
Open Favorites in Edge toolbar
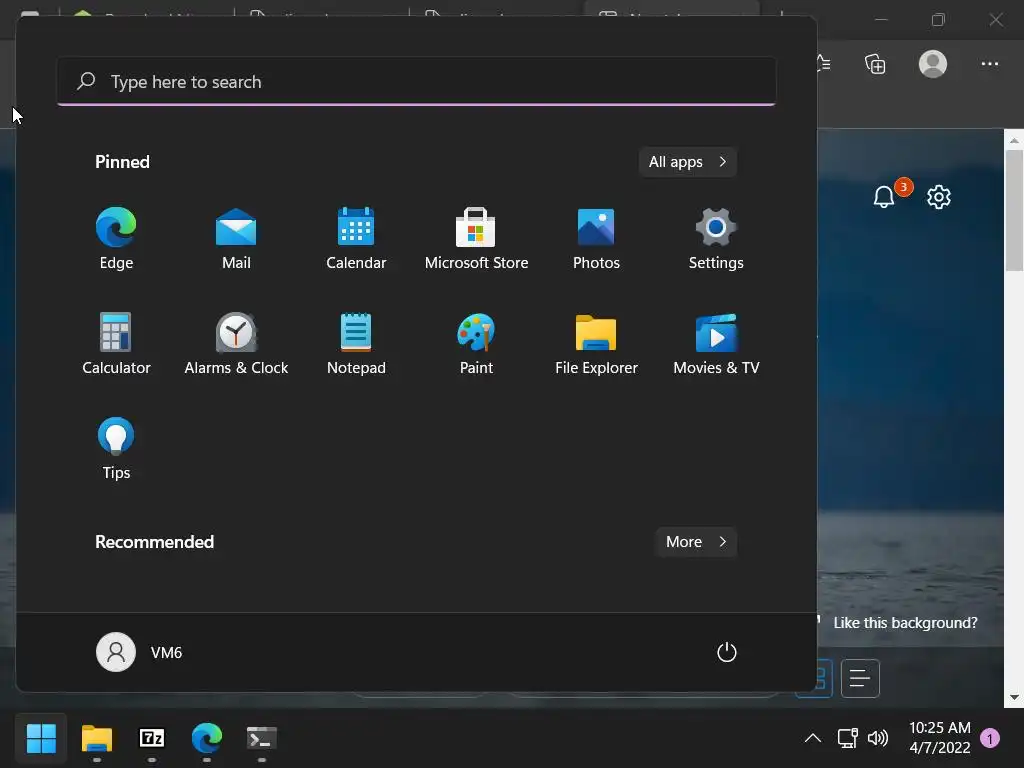(824, 64)
